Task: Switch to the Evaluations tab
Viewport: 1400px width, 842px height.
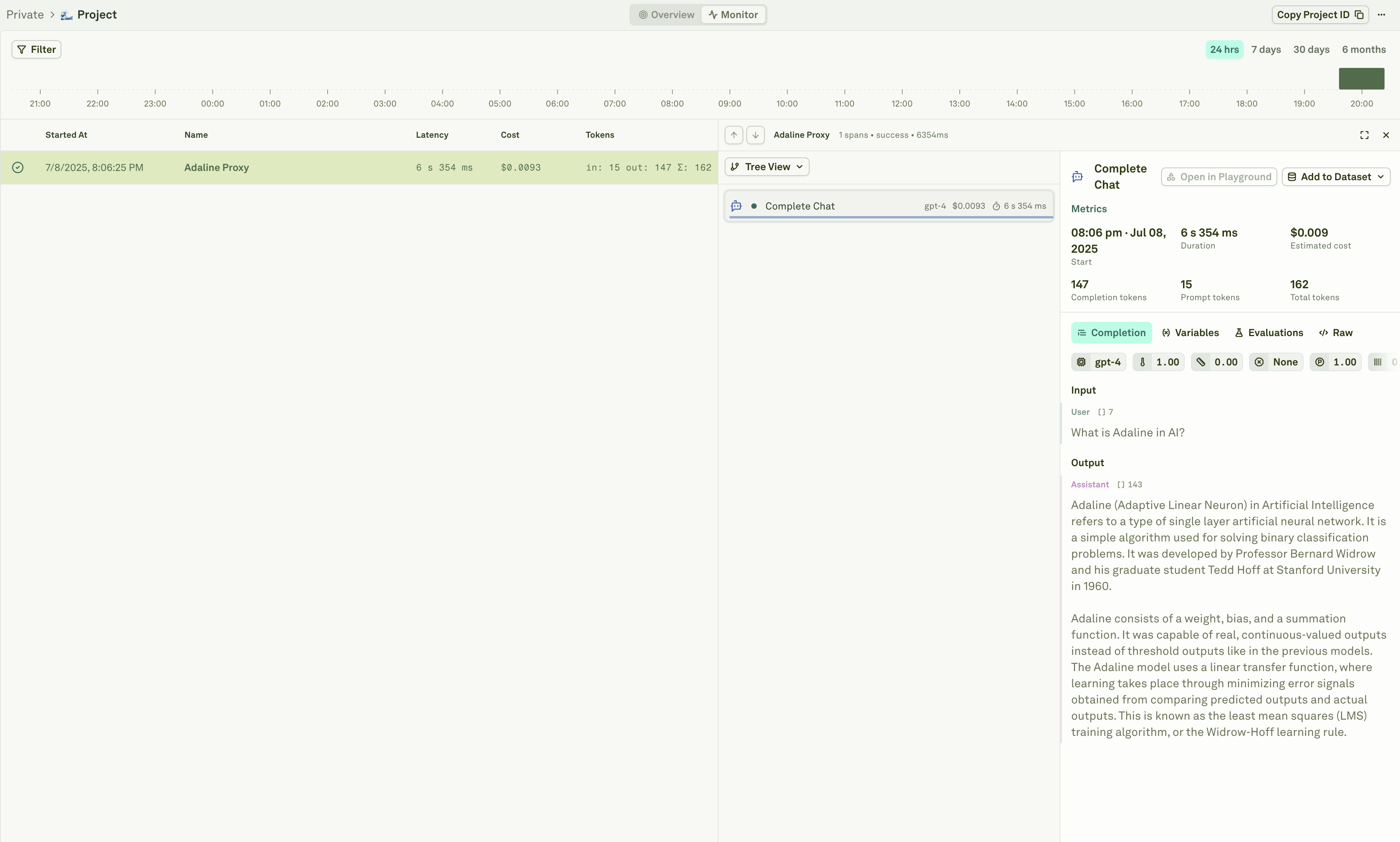Action: (1269, 333)
